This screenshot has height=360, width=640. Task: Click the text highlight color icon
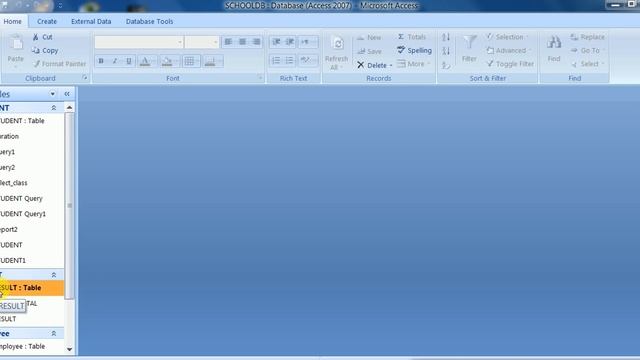[305, 60]
